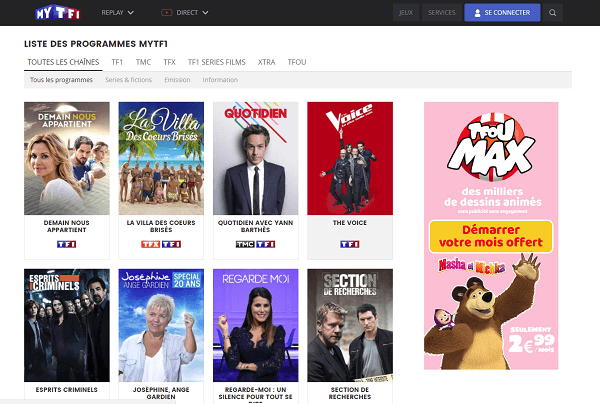Select the Toutes les chaînes tab
Image resolution: width=600 pixels, height=404 pixels.
point(63,62)
